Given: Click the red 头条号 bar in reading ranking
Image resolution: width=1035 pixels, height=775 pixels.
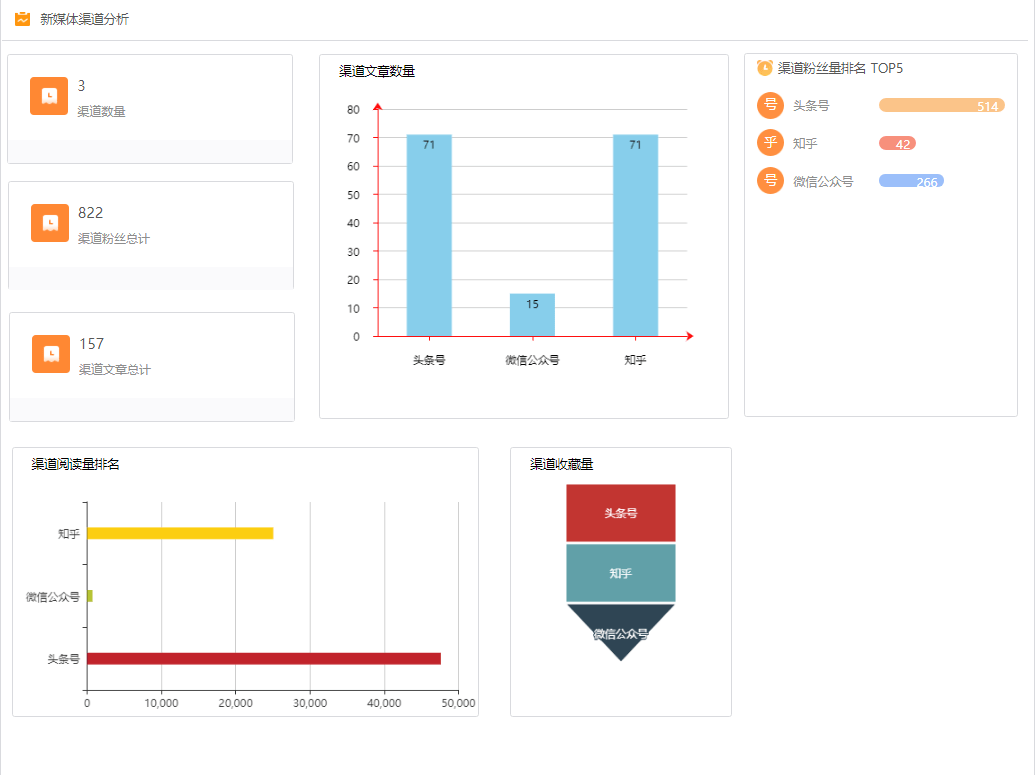Looking at the screenshot, I should pos(264,658).
